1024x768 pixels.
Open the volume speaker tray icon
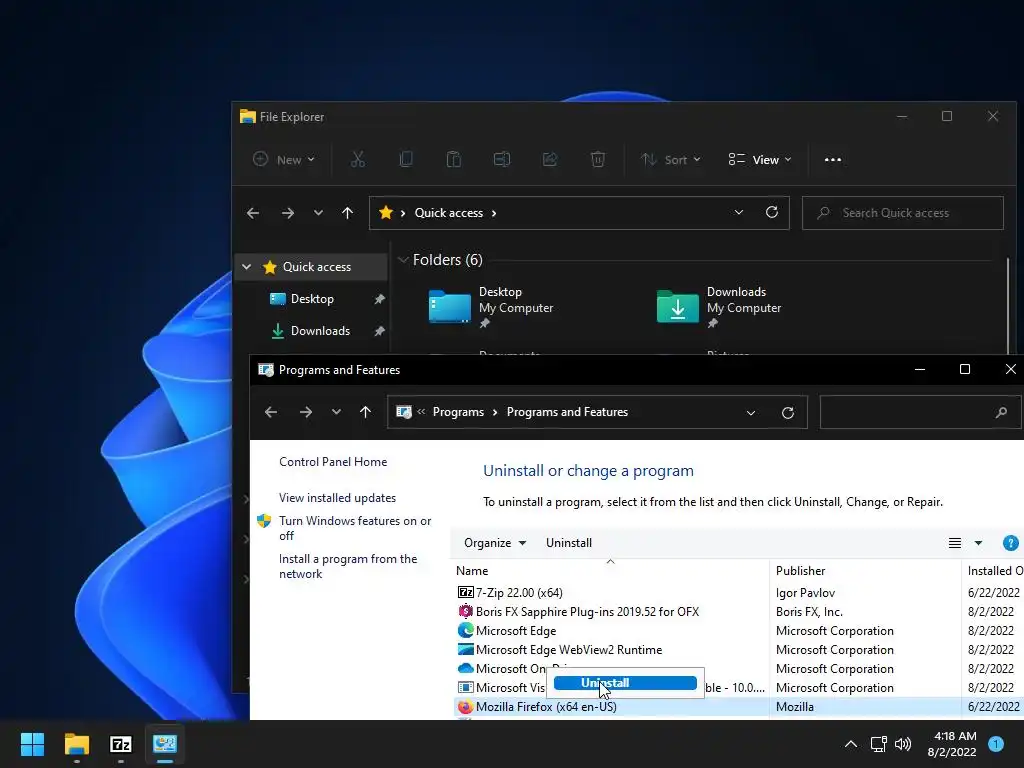pos(903,744)
